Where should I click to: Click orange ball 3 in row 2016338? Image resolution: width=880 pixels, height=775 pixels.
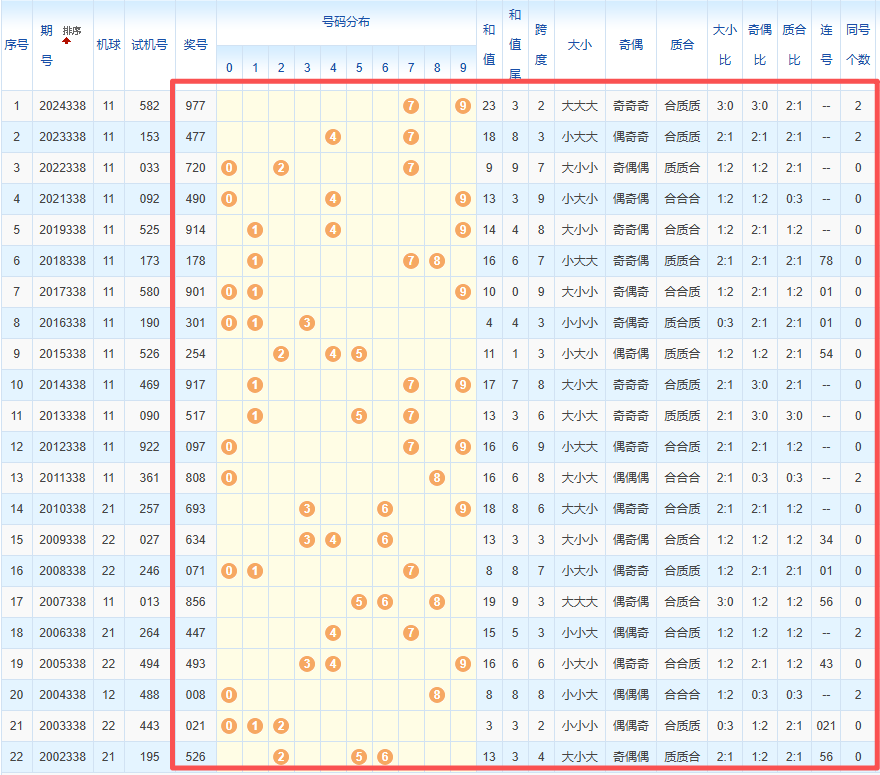307,322
